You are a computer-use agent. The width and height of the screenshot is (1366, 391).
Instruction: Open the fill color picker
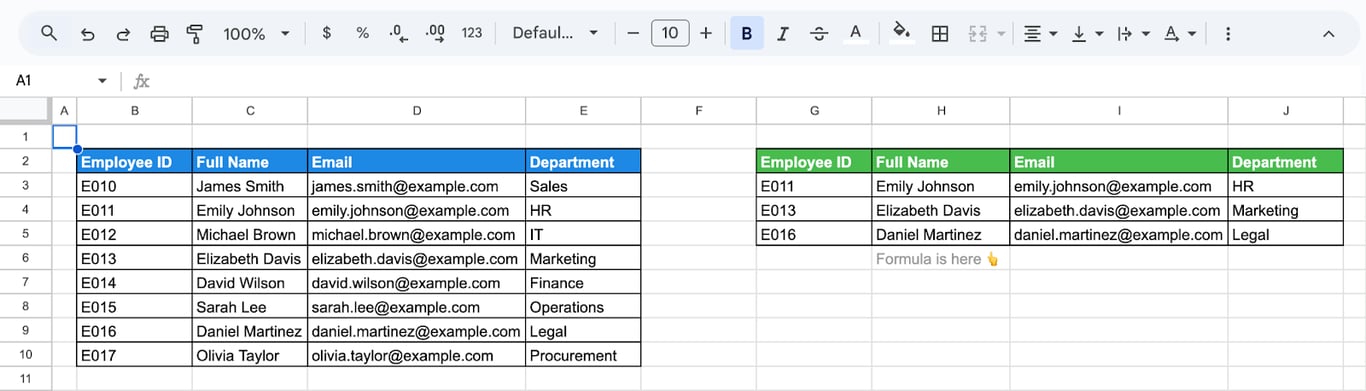point(902,33)
